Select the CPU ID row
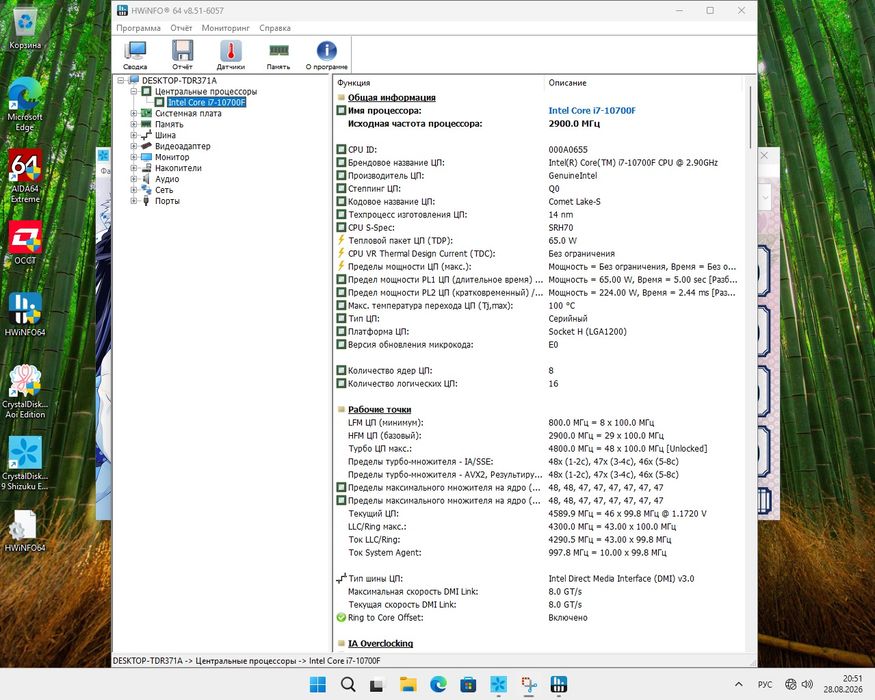This screenshot has height=700, width=875. coord(539,150)
